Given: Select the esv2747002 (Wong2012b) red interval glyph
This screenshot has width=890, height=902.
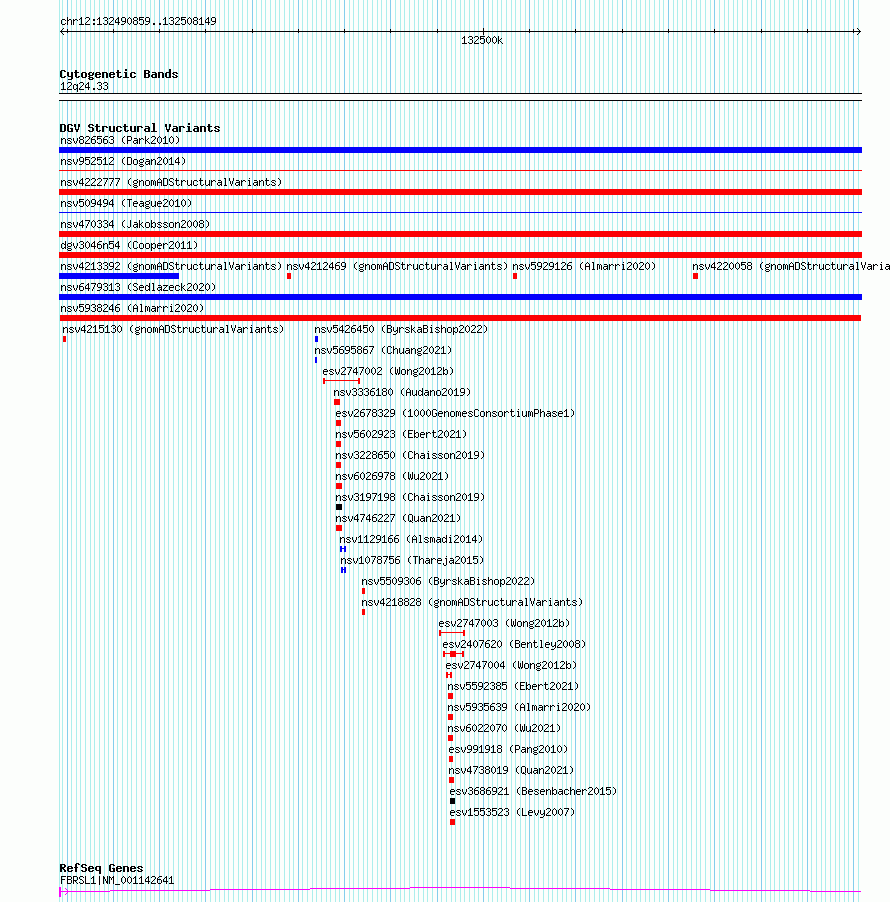Looking at the screenshot, I should 342,381.
